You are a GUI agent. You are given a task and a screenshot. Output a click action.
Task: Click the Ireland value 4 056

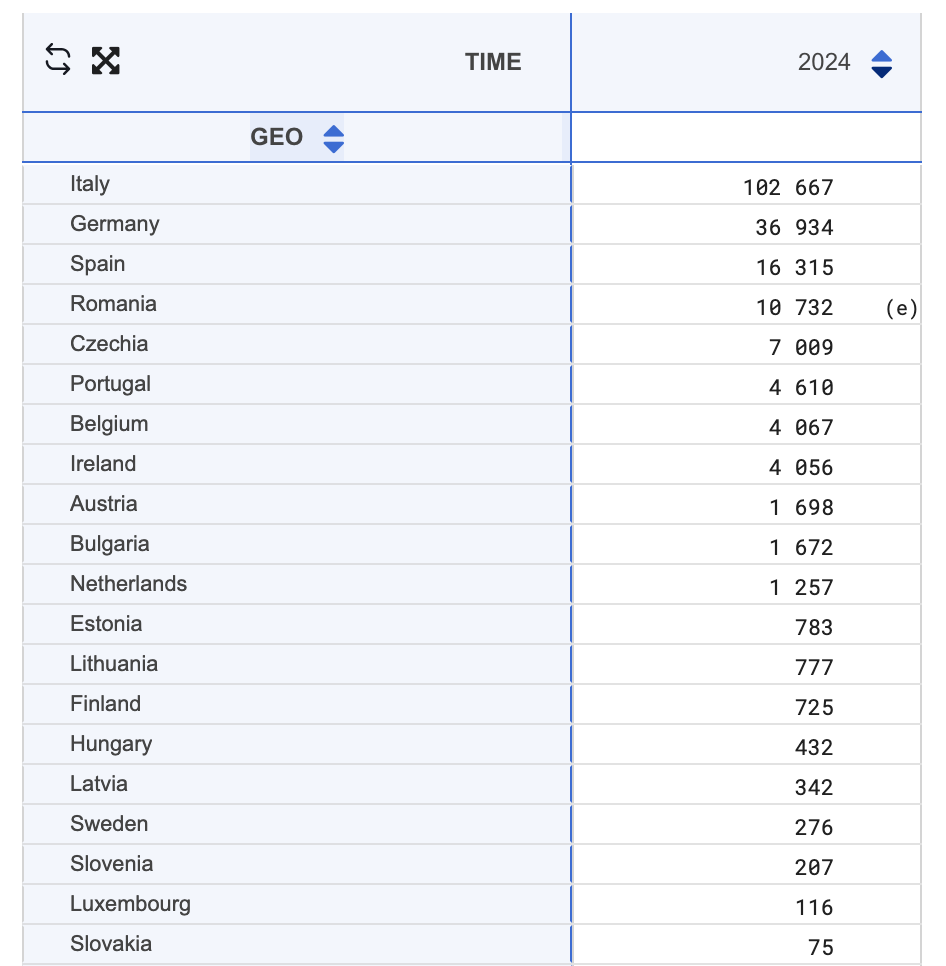point(801,468)
